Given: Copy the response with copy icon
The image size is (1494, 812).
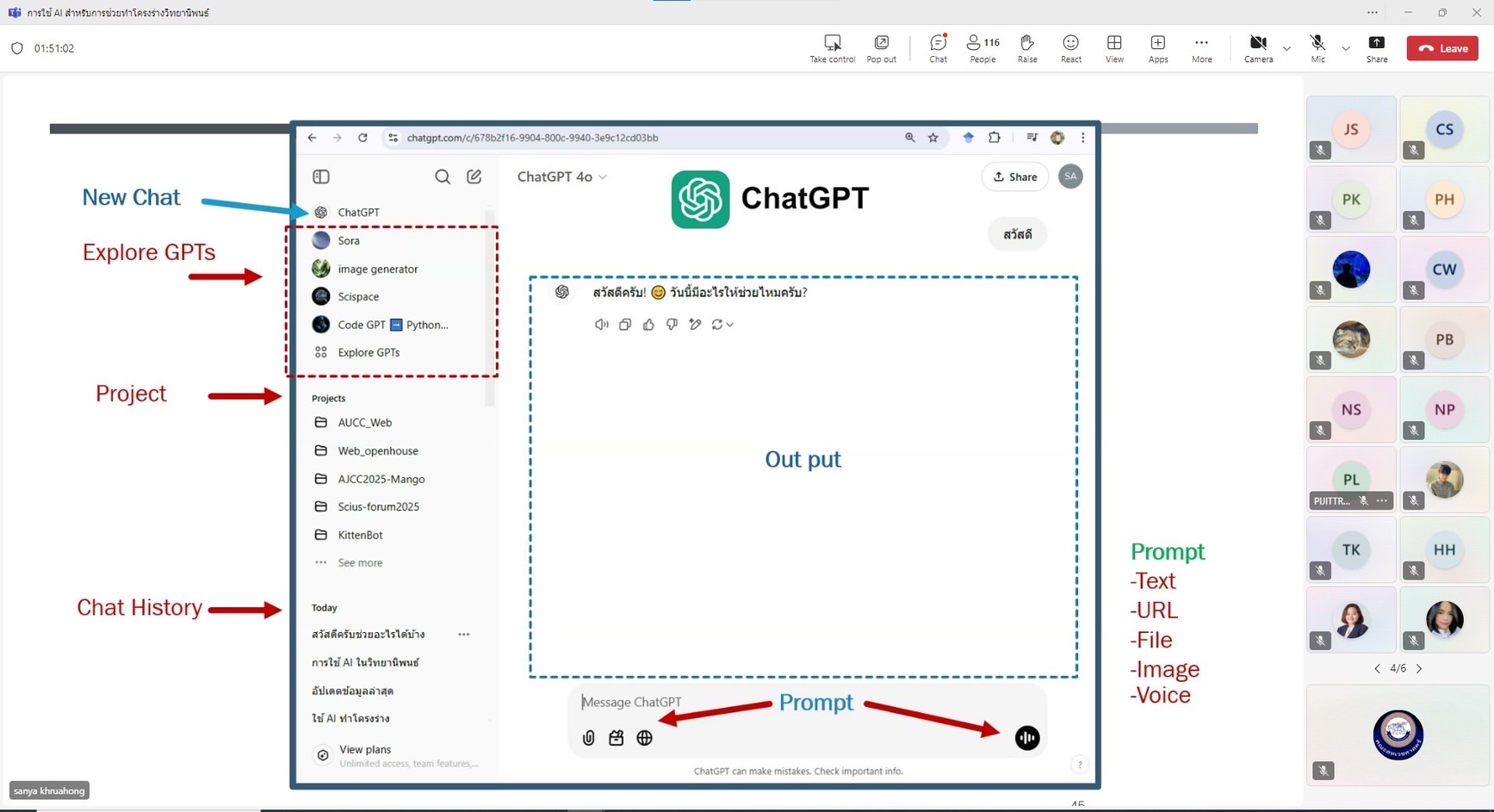Looking at the screenshot, I should (625, 325).
